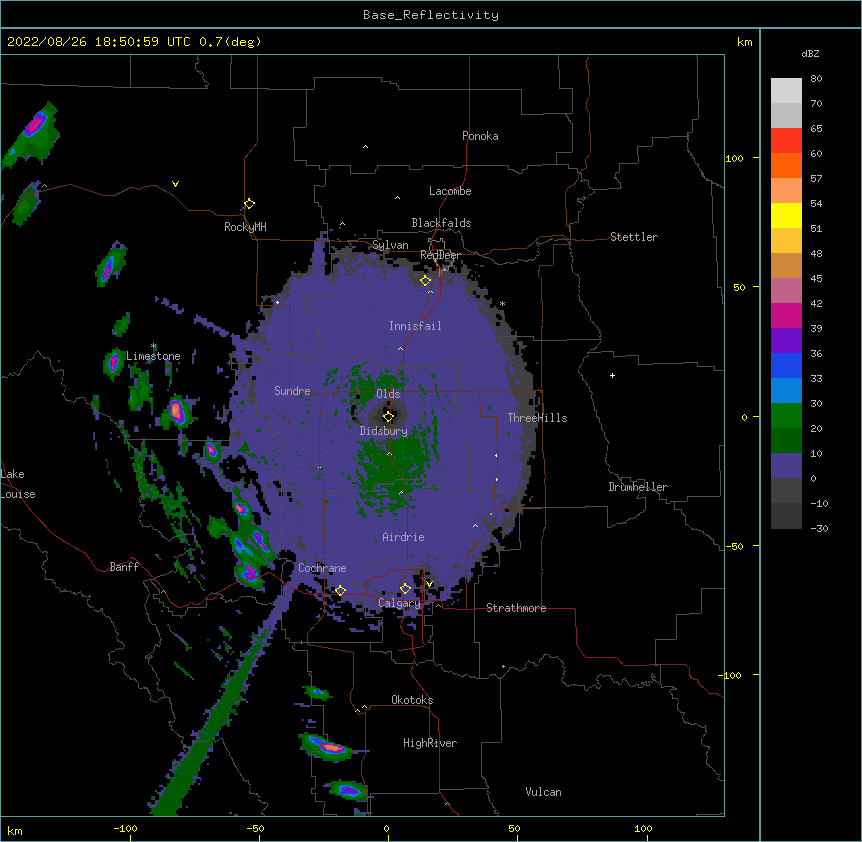The height and width of the screenshot is (842, 862).
Task: Select the bright green swatch between 30 and 20
Action: pos(786,416)
